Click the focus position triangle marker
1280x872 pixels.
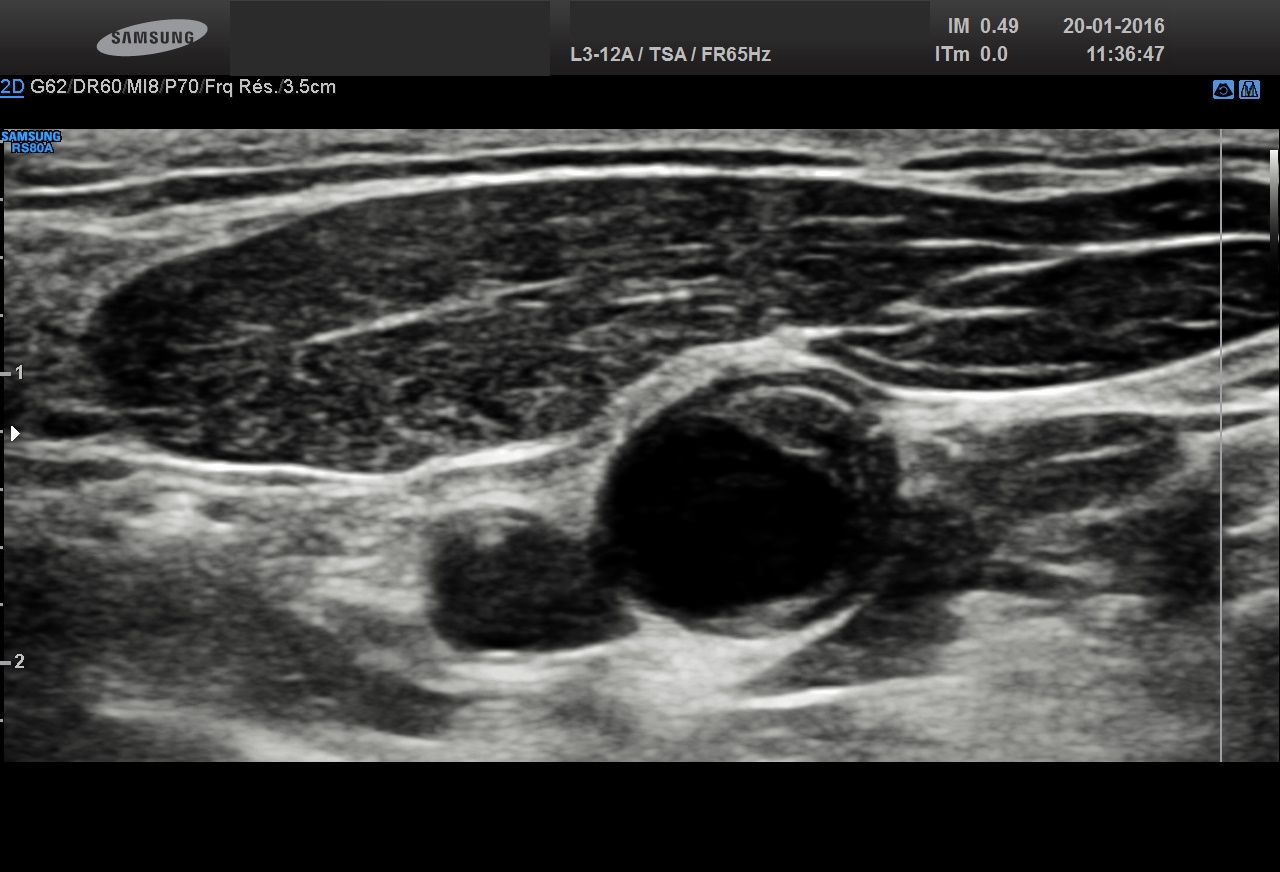[x=14, y=434]
